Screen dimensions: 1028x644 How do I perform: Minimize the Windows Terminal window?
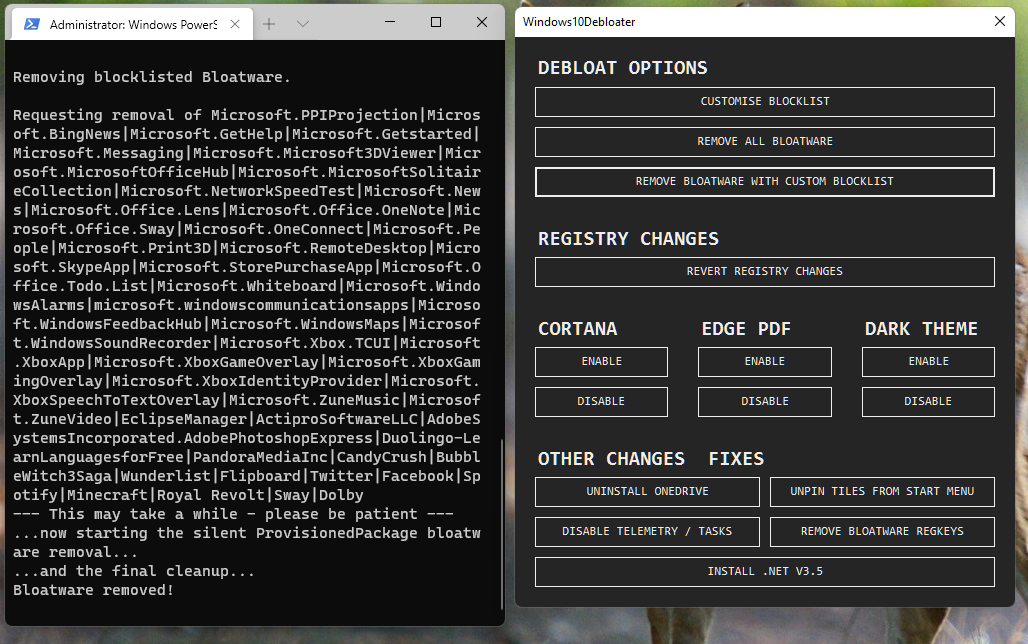389,22
